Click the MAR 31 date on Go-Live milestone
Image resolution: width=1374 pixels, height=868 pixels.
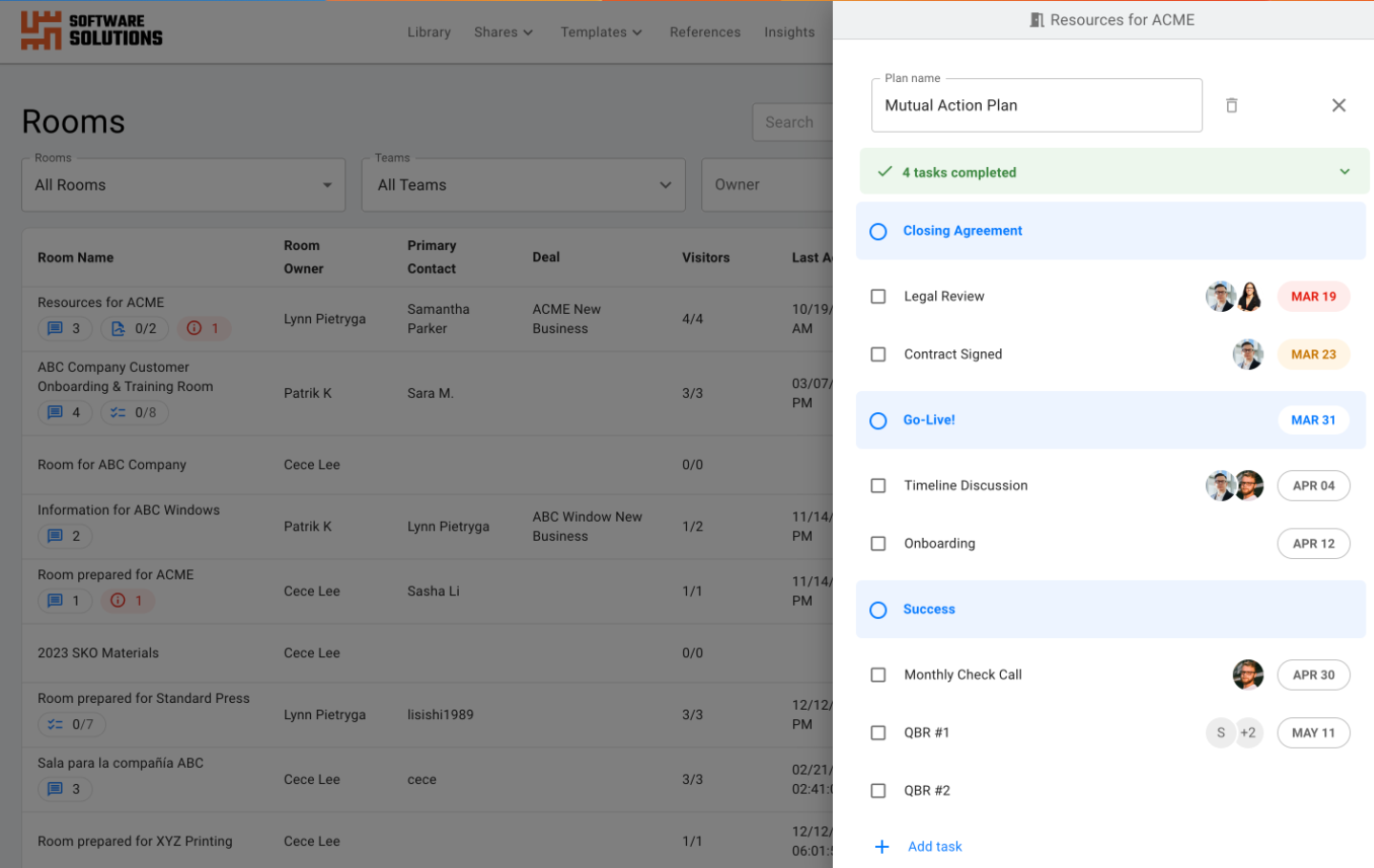[1314, 420]
